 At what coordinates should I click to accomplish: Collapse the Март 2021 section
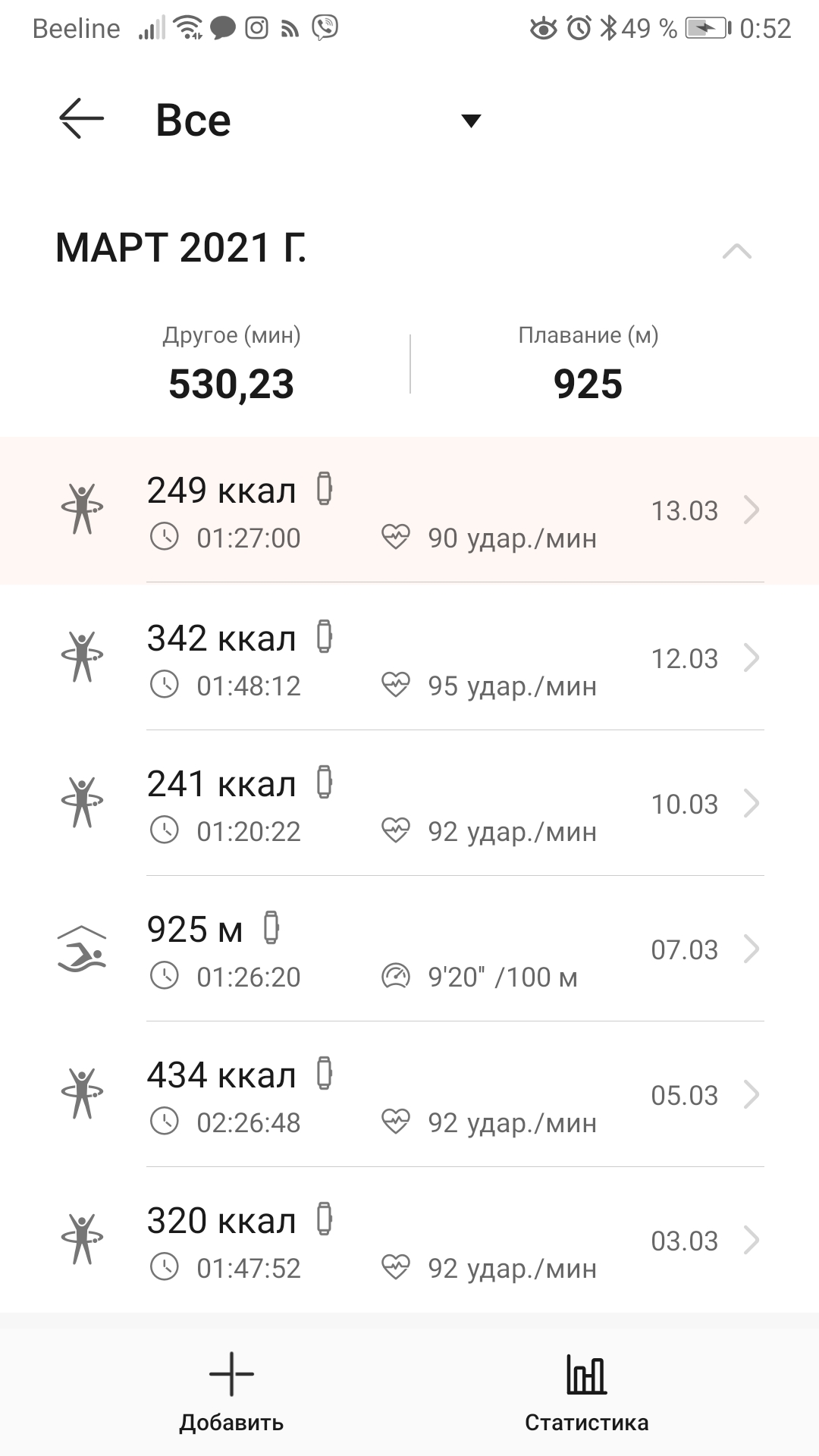[x=736, y=252]
